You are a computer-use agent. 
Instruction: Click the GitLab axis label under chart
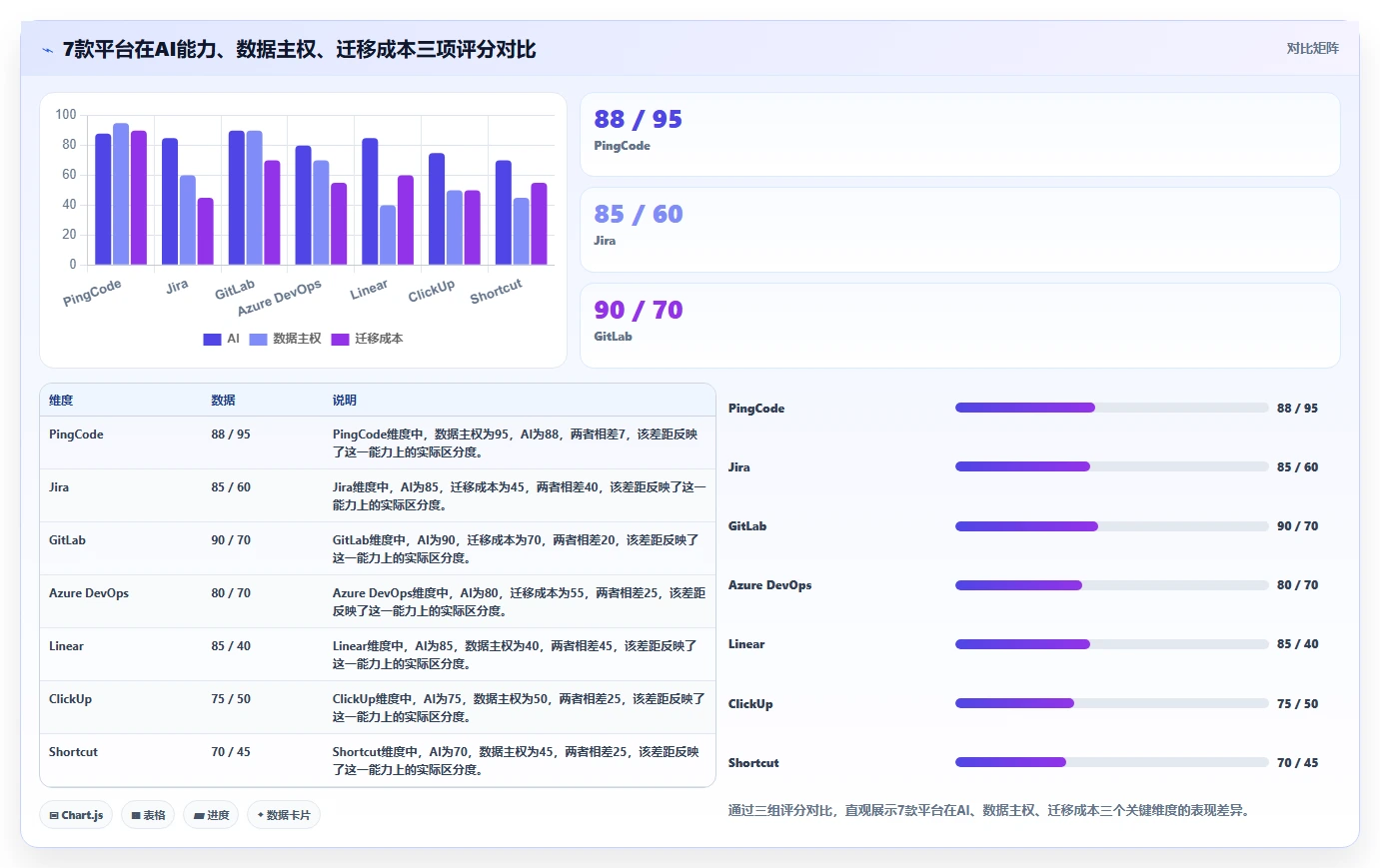click(235, 290)
